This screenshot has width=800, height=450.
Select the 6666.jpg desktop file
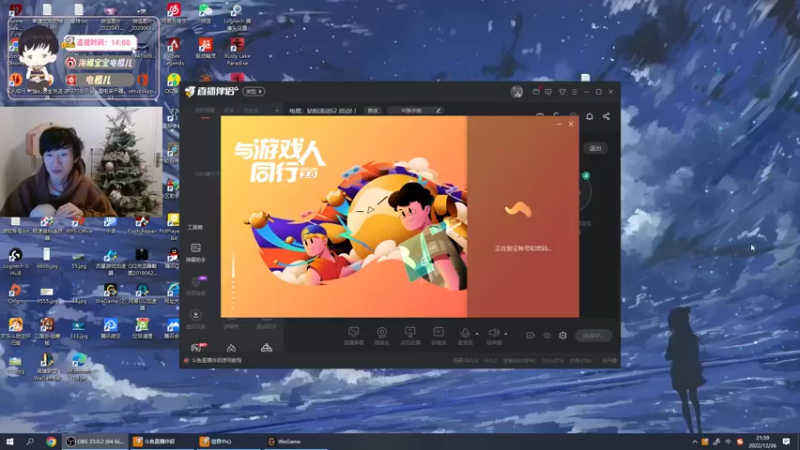coord(47,258)
